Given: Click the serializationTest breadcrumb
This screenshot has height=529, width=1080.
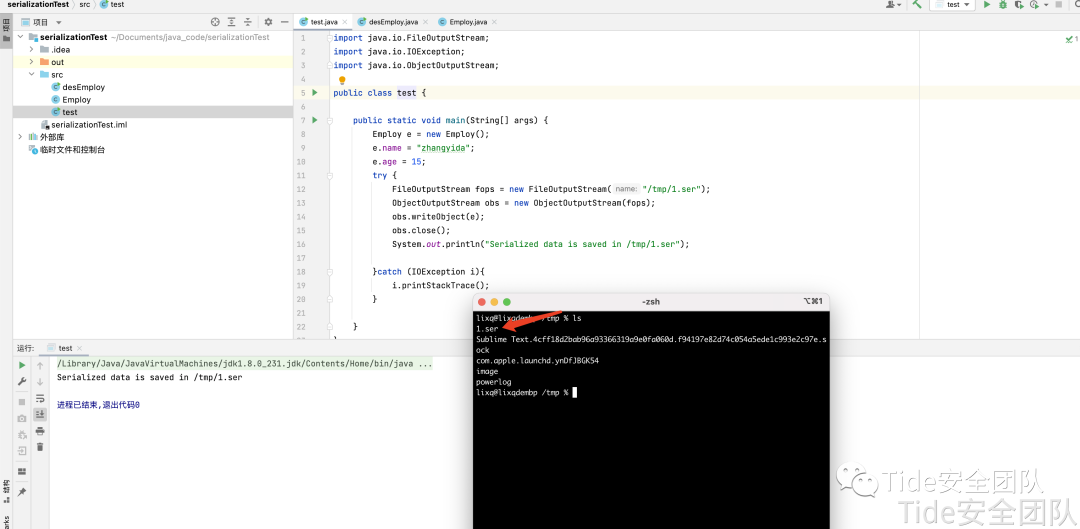Looking at the screenshot, I should 39,4.
